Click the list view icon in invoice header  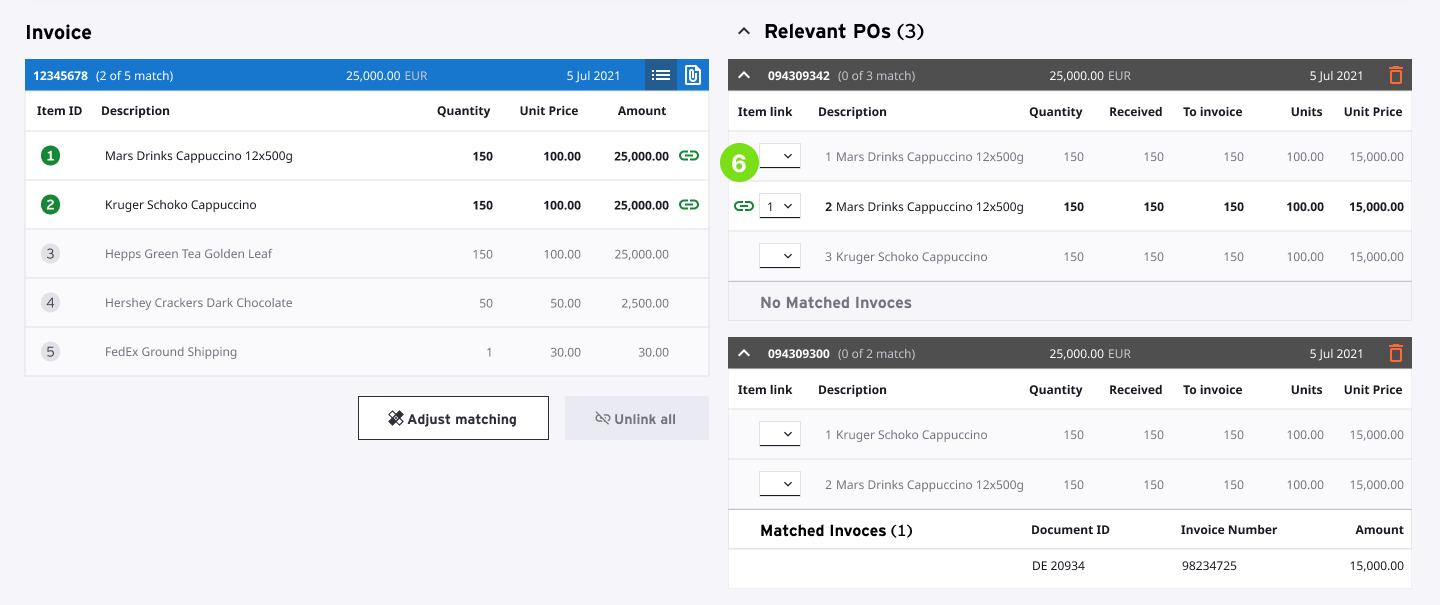point(661,75)
